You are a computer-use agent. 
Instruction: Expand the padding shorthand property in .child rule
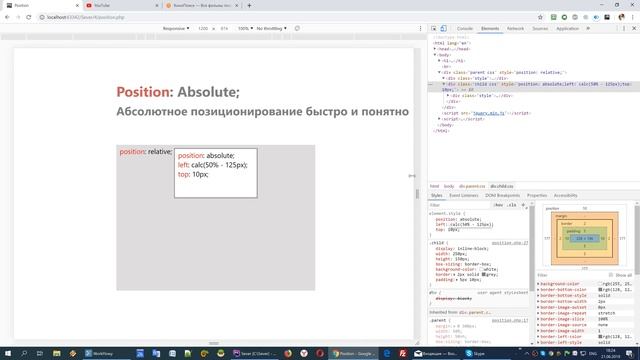click(456, 280)
